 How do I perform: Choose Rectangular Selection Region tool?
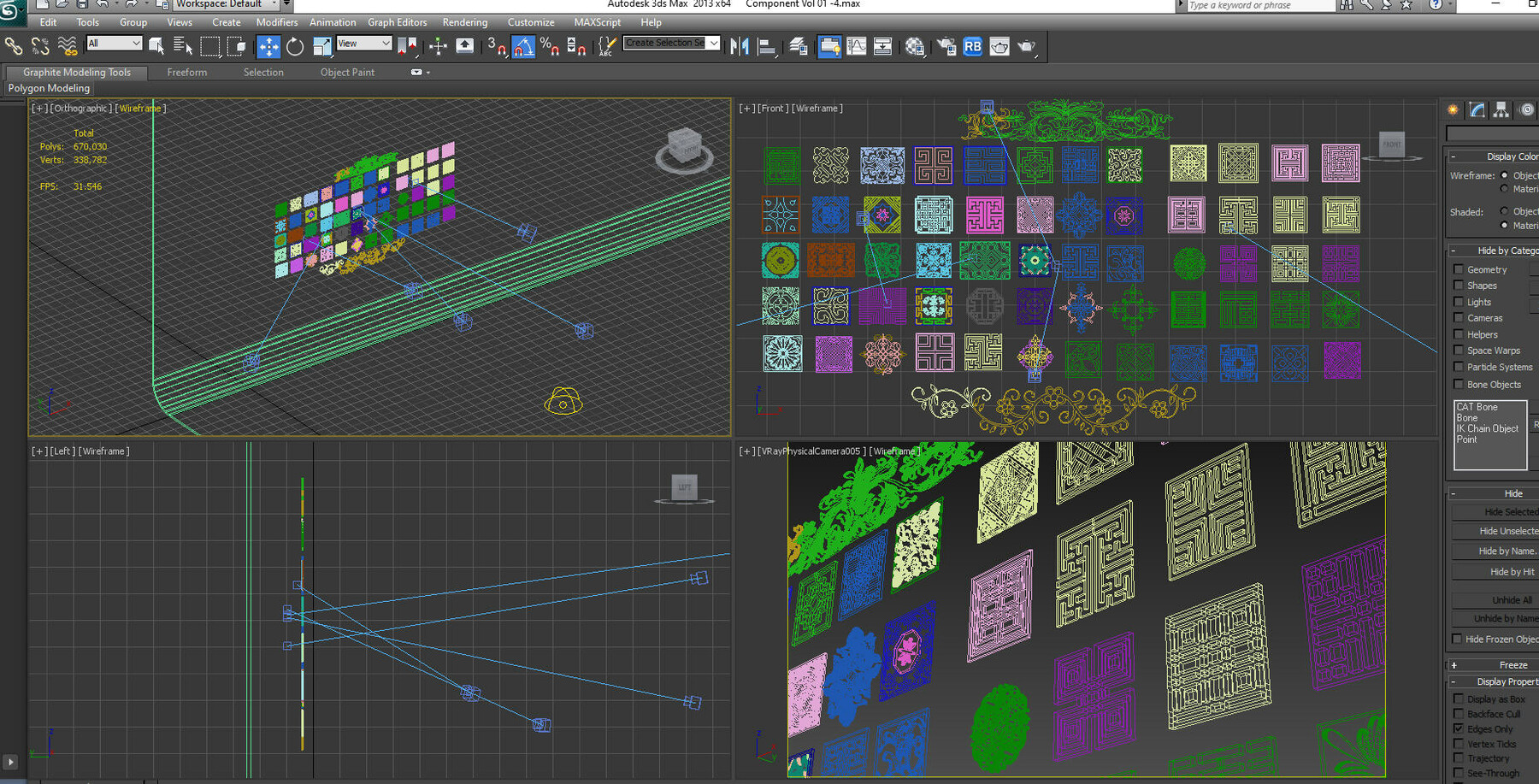209,46
